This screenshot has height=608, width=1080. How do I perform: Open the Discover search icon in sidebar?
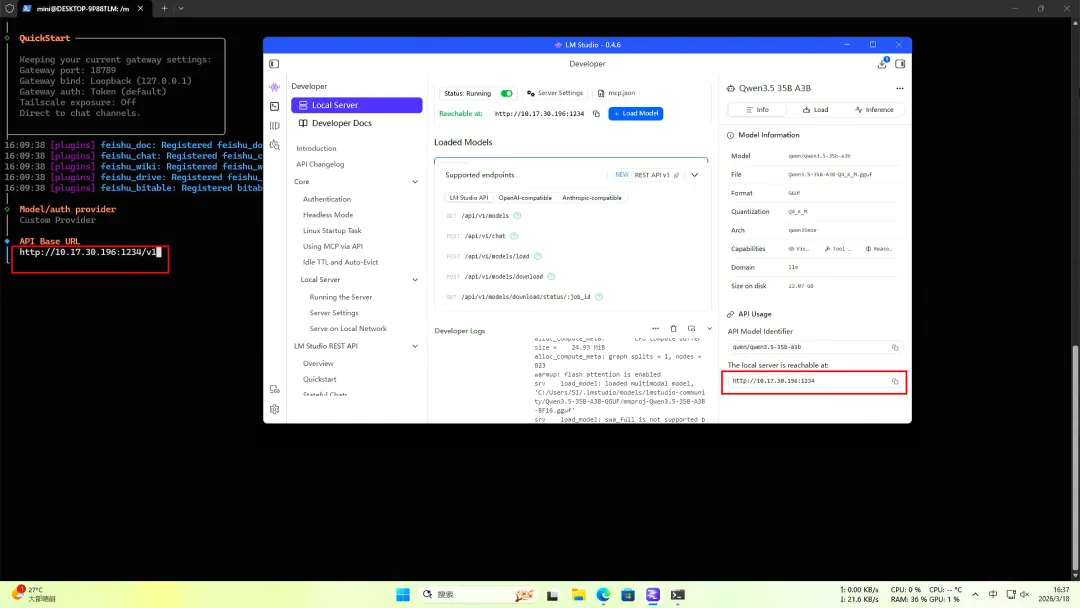(275, 145)
